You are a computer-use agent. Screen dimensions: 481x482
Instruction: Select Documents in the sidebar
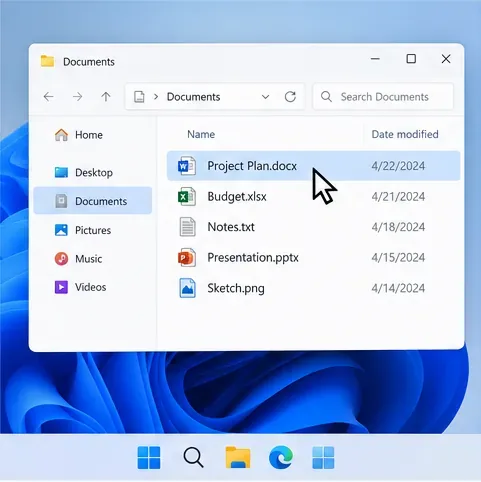[93, 201]
